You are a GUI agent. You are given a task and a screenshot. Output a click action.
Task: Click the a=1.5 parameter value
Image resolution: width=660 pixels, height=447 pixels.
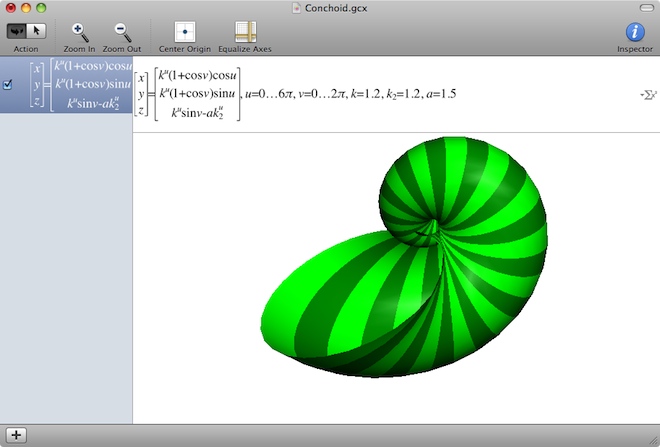(x=441, y=94)
